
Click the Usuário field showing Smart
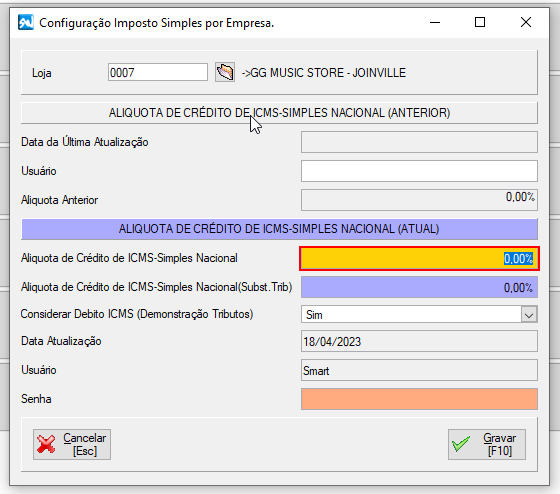(x=419, y=370)
